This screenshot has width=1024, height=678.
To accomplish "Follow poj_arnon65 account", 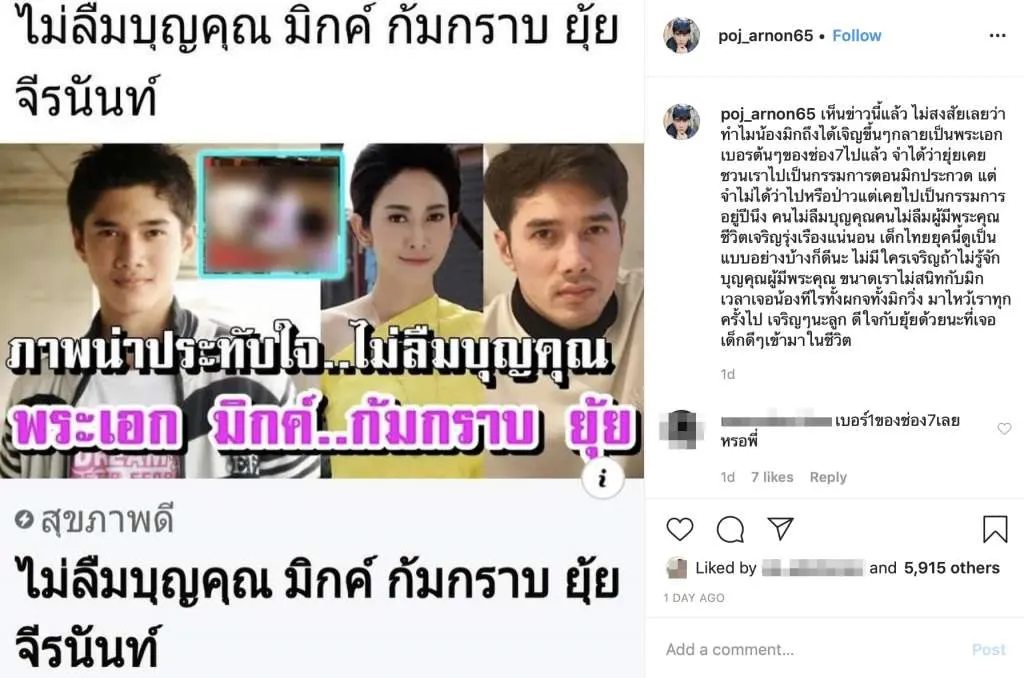I will pyautogui.click(x=856, y=35).
